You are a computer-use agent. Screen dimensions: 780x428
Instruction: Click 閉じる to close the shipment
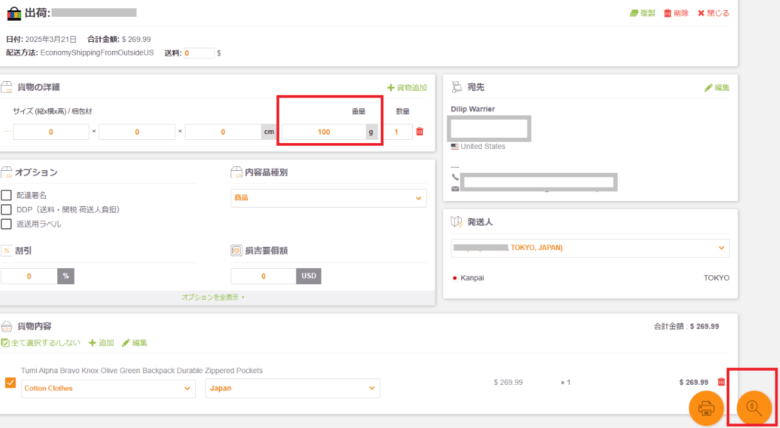(715, 13)
